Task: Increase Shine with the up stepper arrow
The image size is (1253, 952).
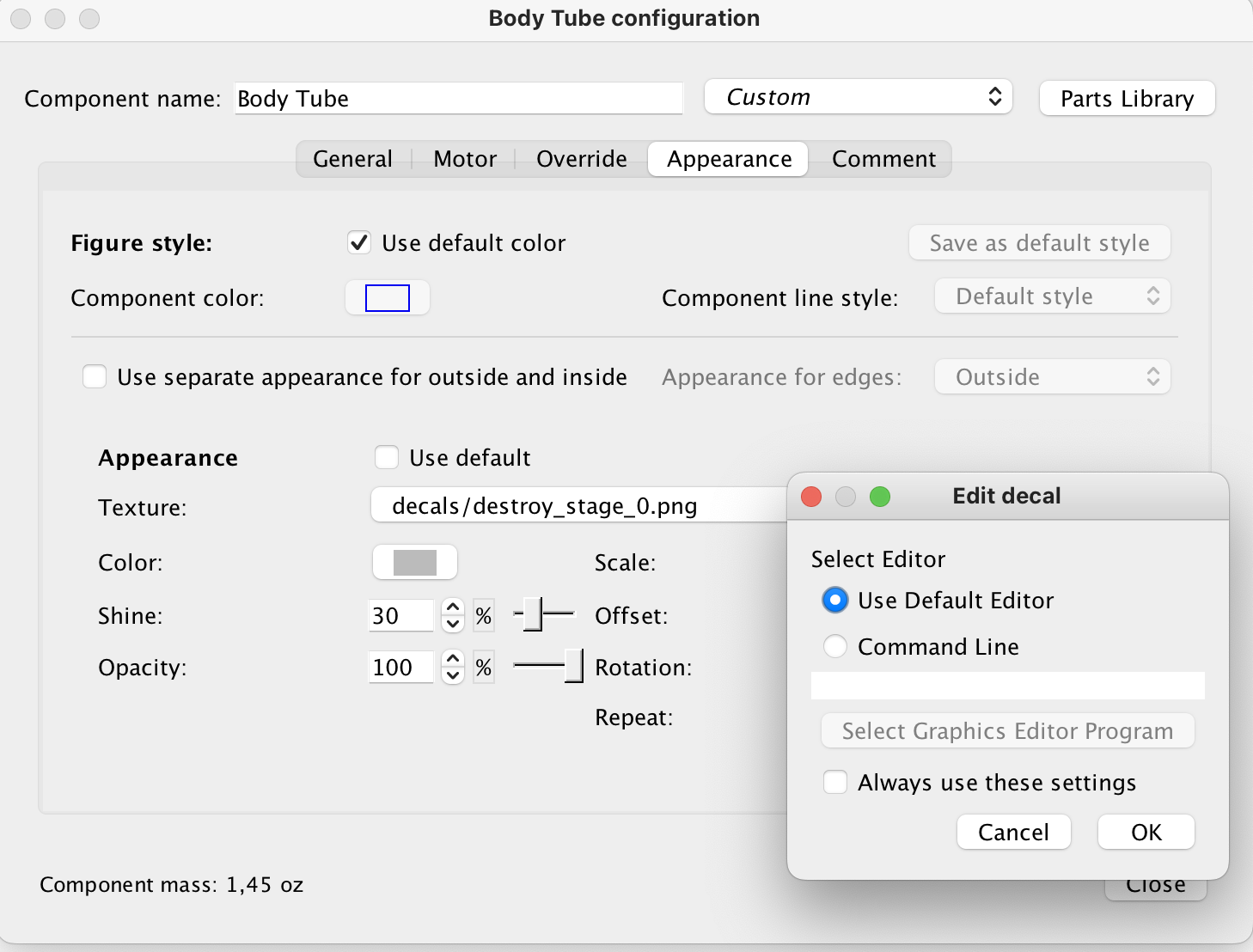Action: click(452, 607)
